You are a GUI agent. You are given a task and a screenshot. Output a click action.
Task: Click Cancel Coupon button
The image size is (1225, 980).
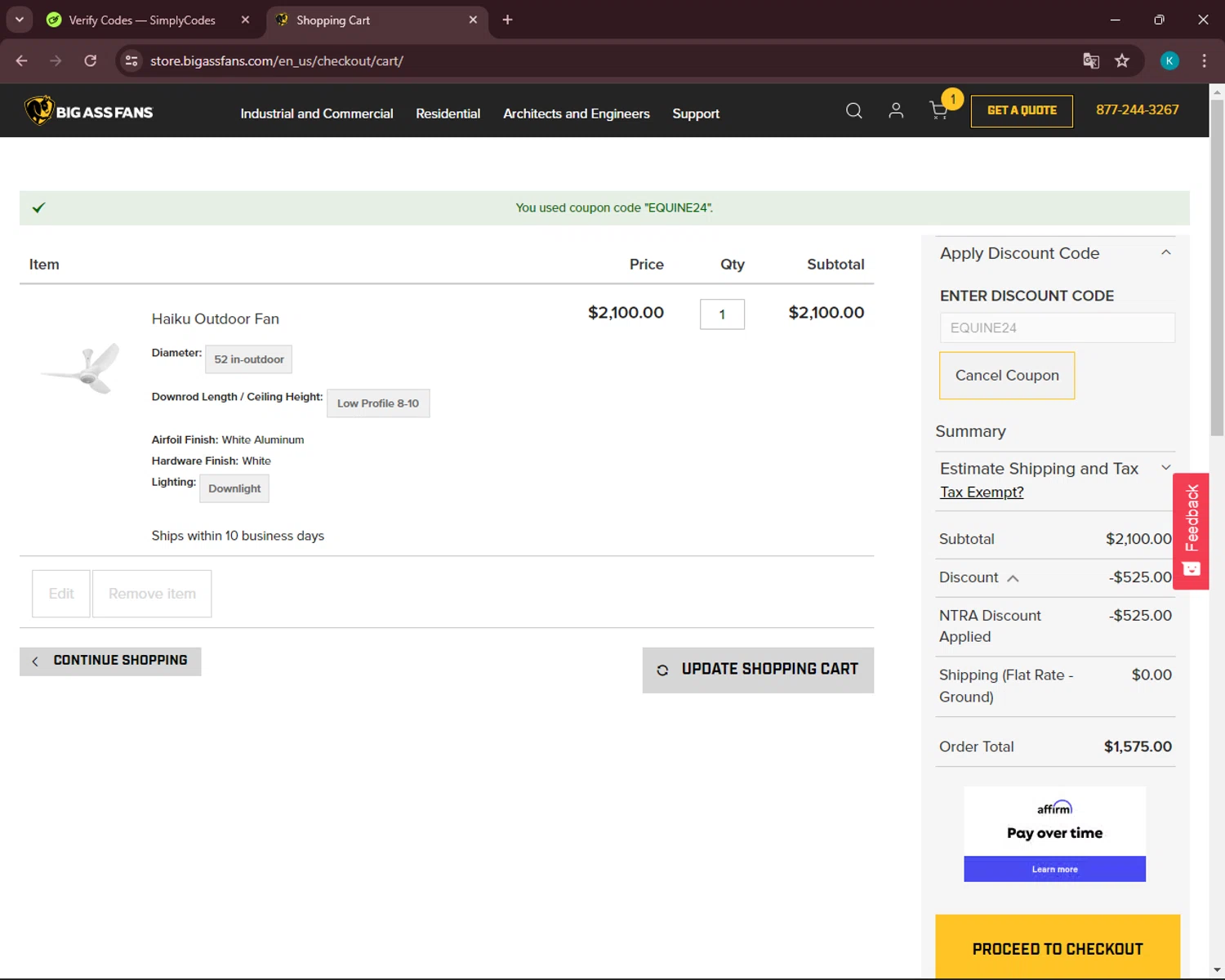[1007, 376]
